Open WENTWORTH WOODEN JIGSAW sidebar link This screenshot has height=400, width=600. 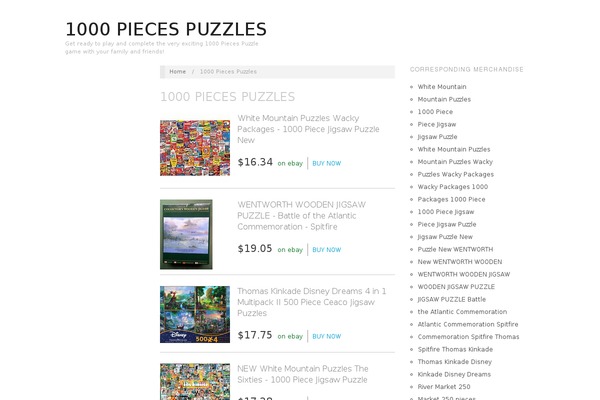click(x=464, y=274)
